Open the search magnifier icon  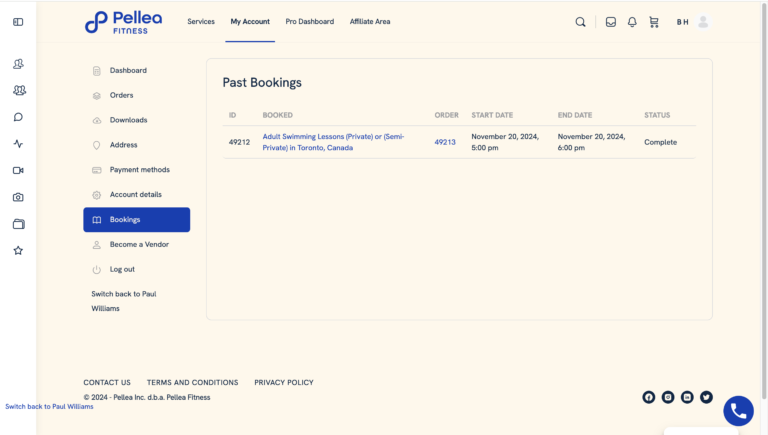[x=580, y=22]
